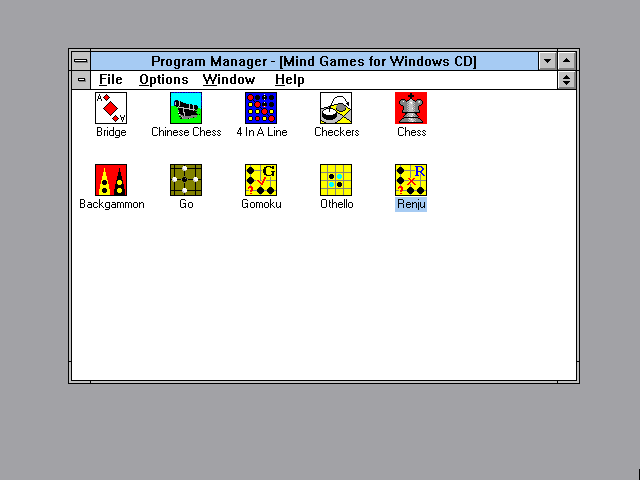Select the Chess king icon
Image resolution: width=640 pixels, height=480 pixels.
tap(411, 108)
